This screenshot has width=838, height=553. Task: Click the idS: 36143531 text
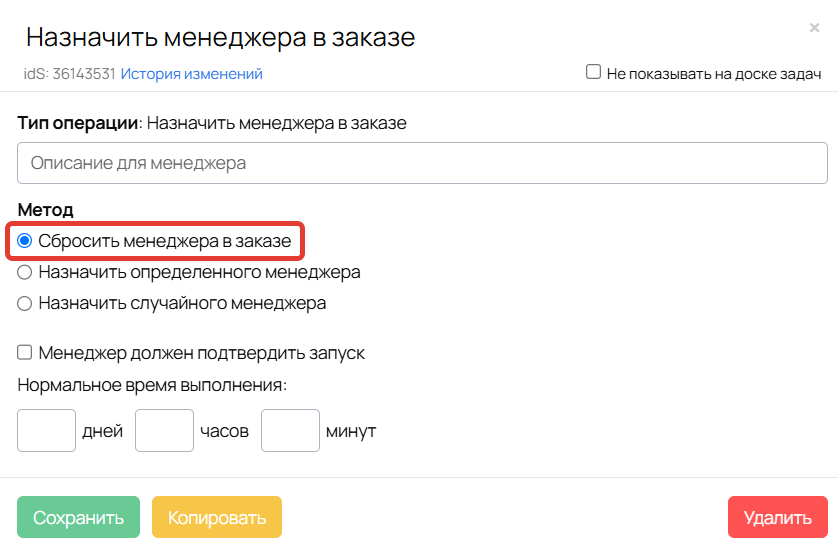(69, 74)
